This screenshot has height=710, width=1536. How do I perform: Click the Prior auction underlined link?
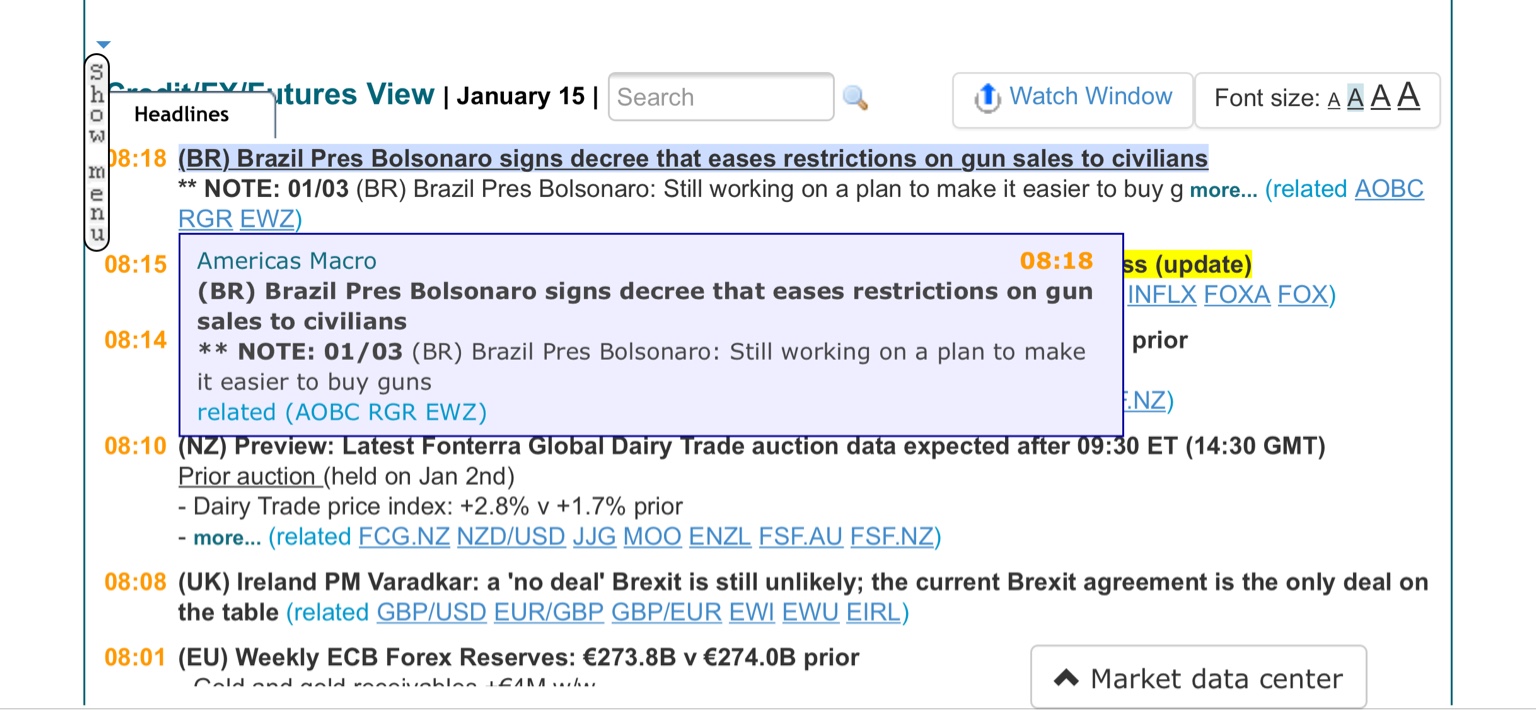[x=247, y=476]
